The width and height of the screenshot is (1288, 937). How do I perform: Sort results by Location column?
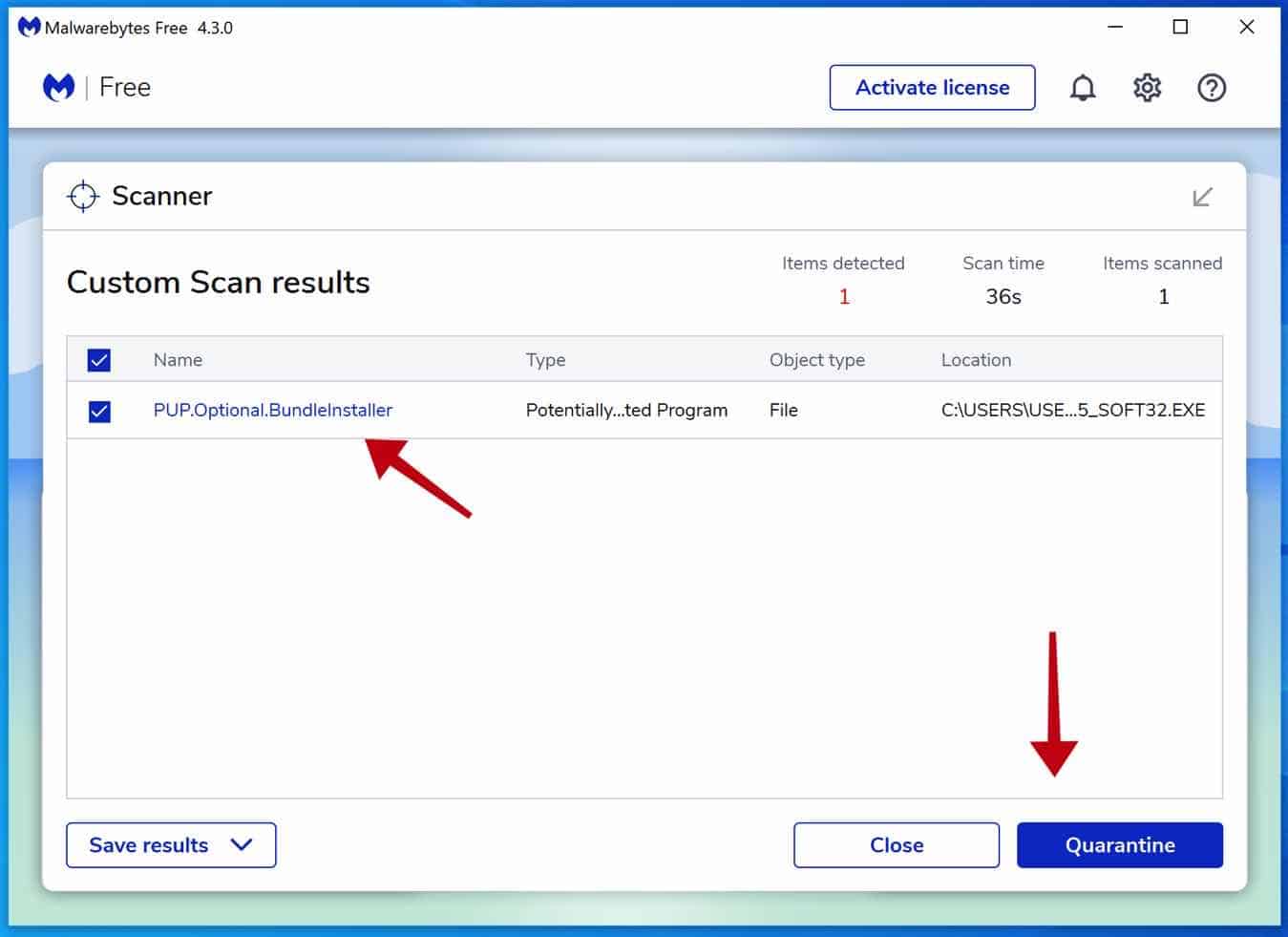tap(975, 360)
